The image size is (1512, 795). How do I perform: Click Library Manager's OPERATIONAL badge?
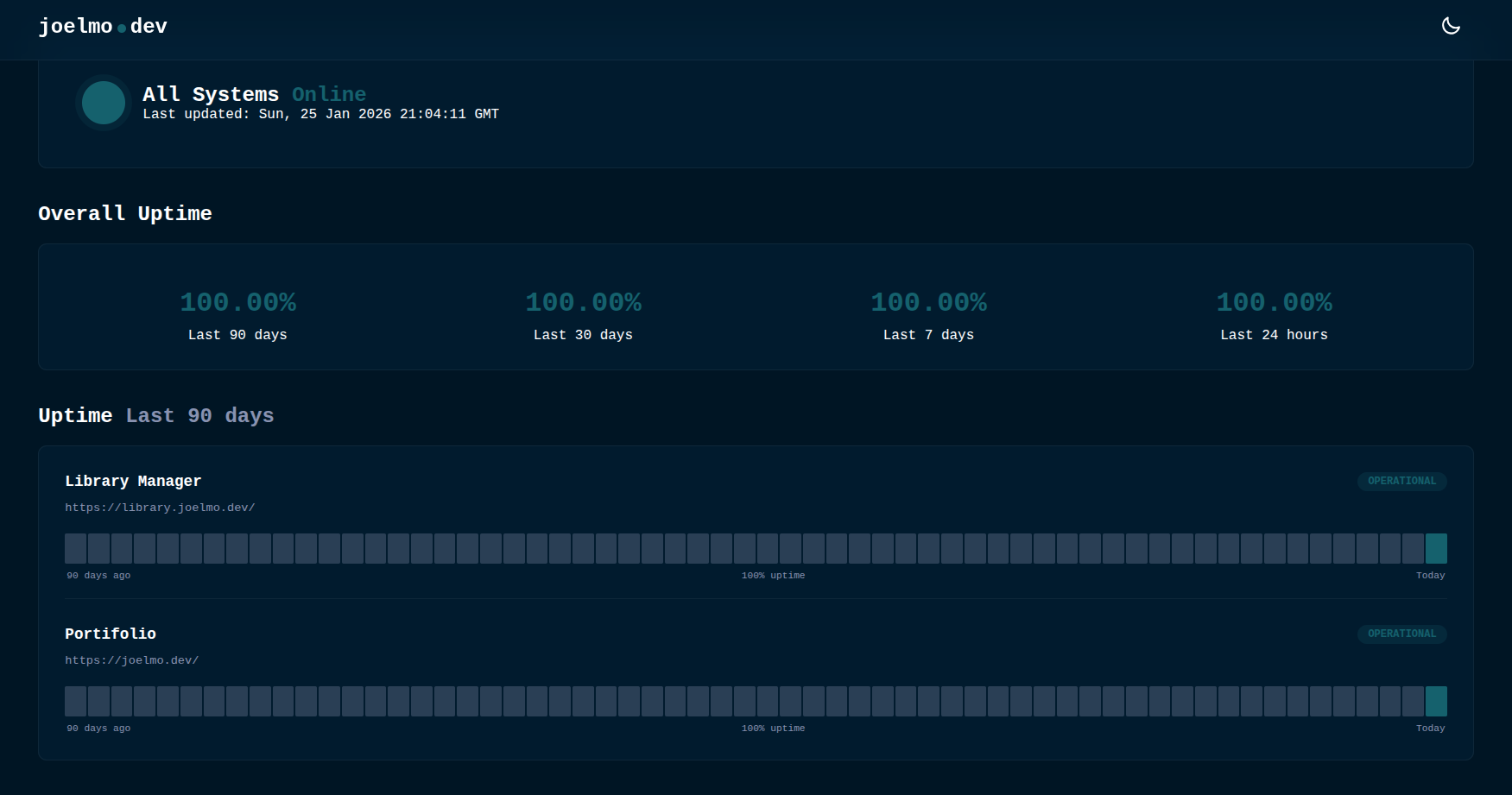[1401, 481]
